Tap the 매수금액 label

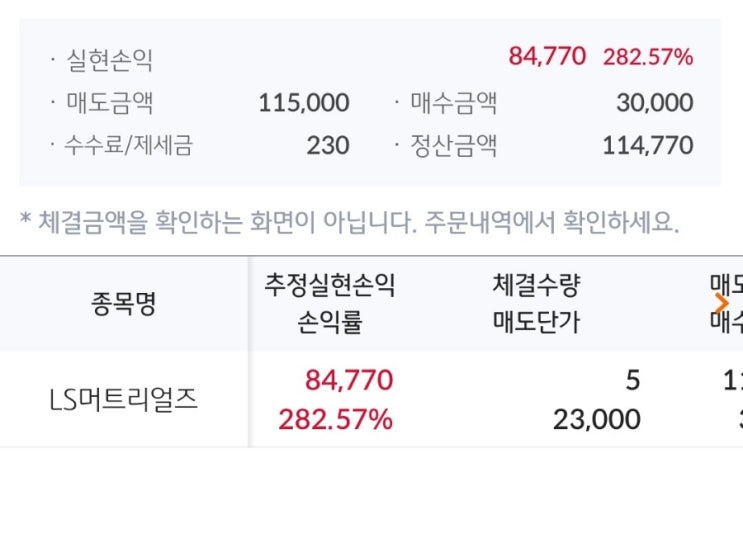(452, 102)
